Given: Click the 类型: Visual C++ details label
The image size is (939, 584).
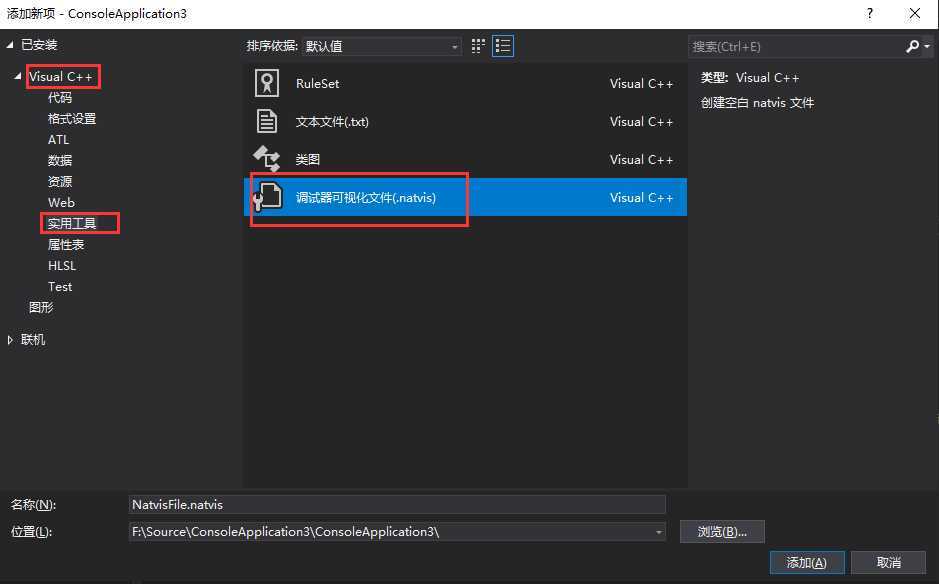Looking at the screenshot, I should 750,77.
